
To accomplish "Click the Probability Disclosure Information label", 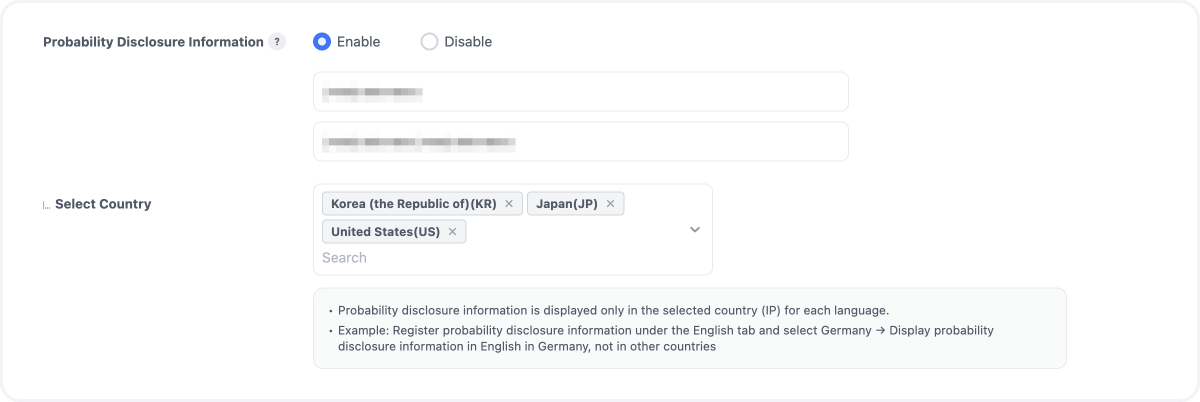I will (153, 42).
